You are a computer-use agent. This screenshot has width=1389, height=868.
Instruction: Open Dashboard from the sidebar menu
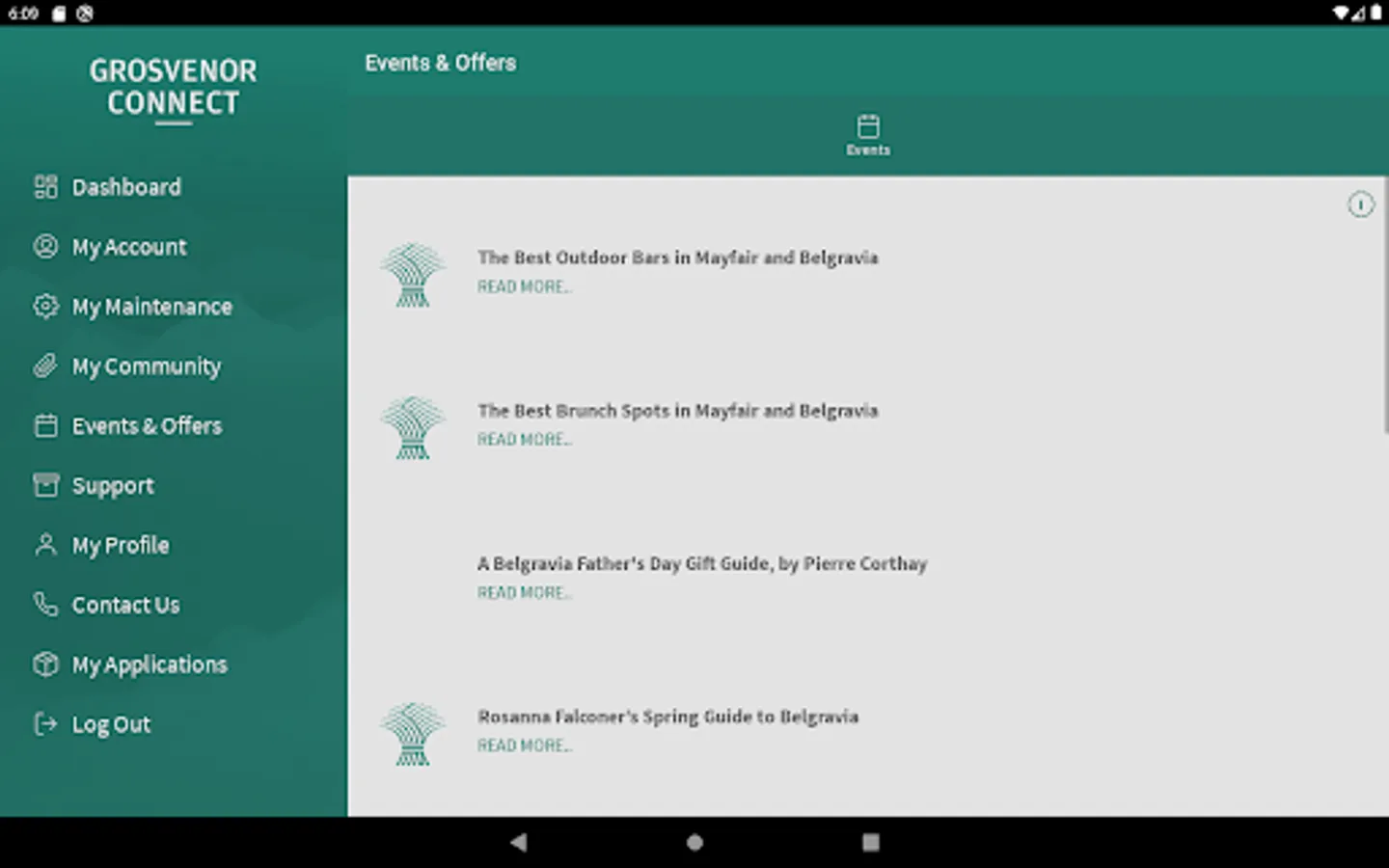coord(126,187)
